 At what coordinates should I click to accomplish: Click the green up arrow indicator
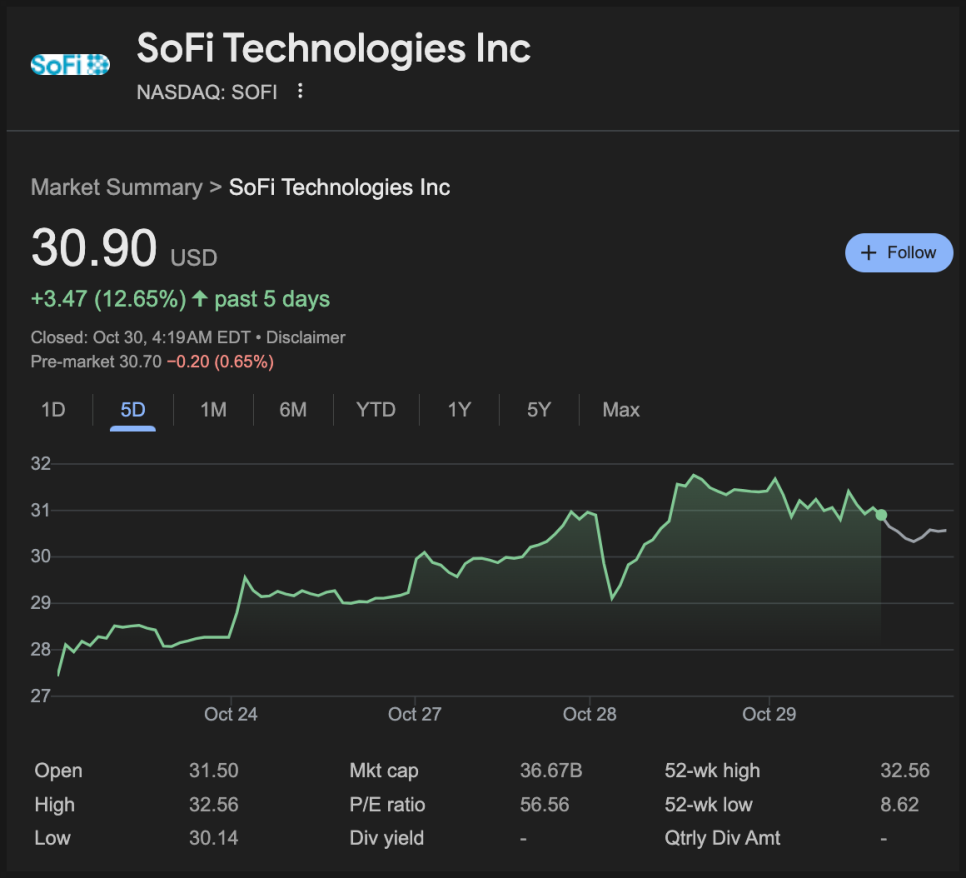click(x=200, y=299)
